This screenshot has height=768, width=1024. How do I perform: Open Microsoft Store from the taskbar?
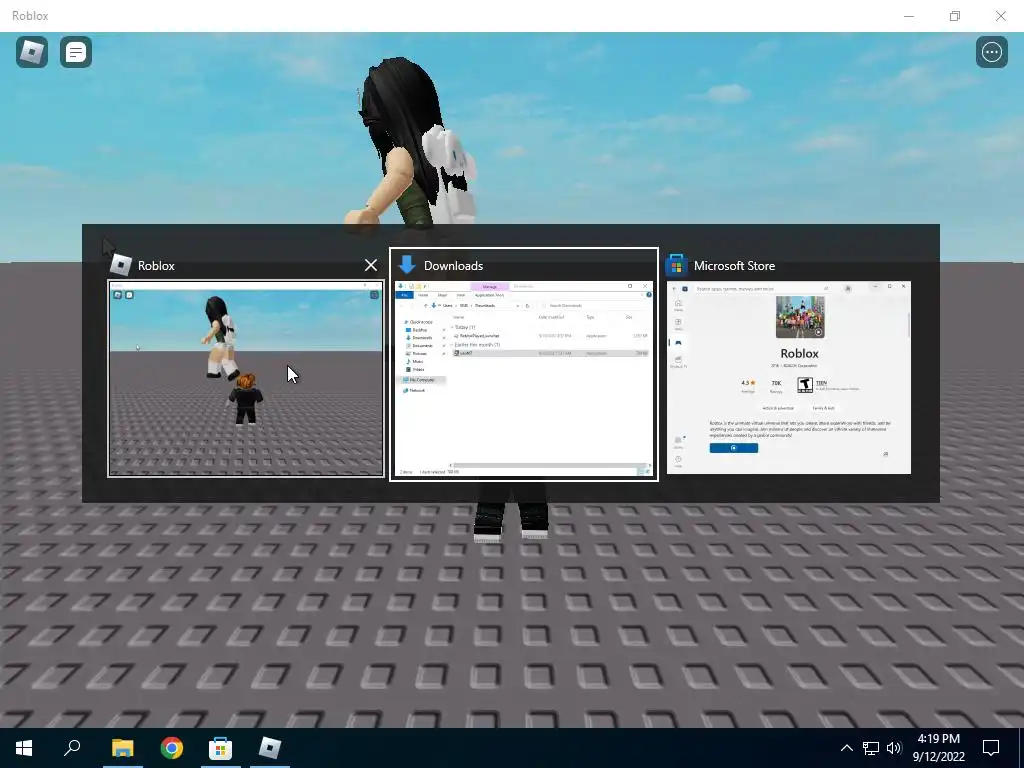pos(221,748)
